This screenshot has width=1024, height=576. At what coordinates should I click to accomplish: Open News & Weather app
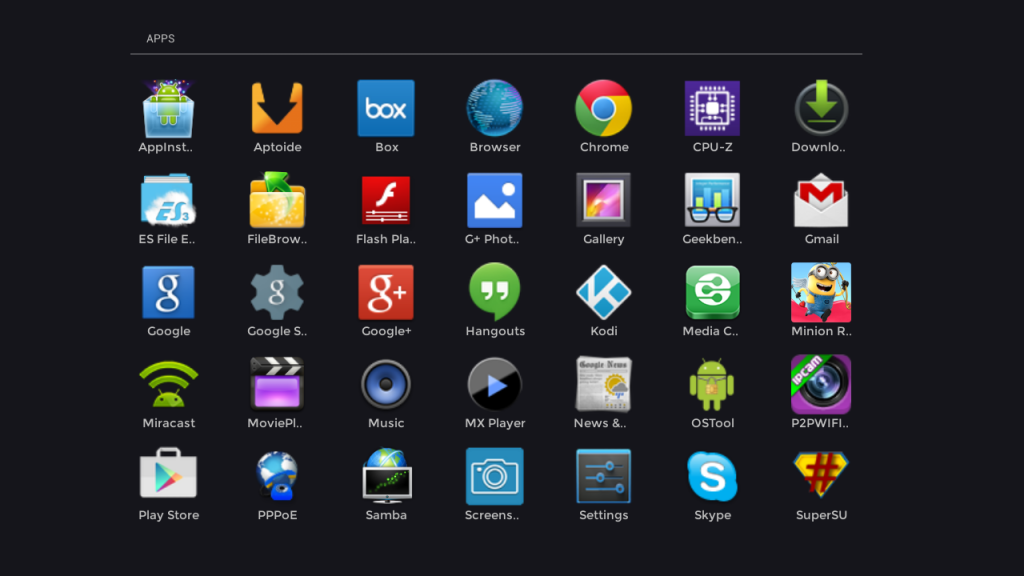(x=603, y=385)
